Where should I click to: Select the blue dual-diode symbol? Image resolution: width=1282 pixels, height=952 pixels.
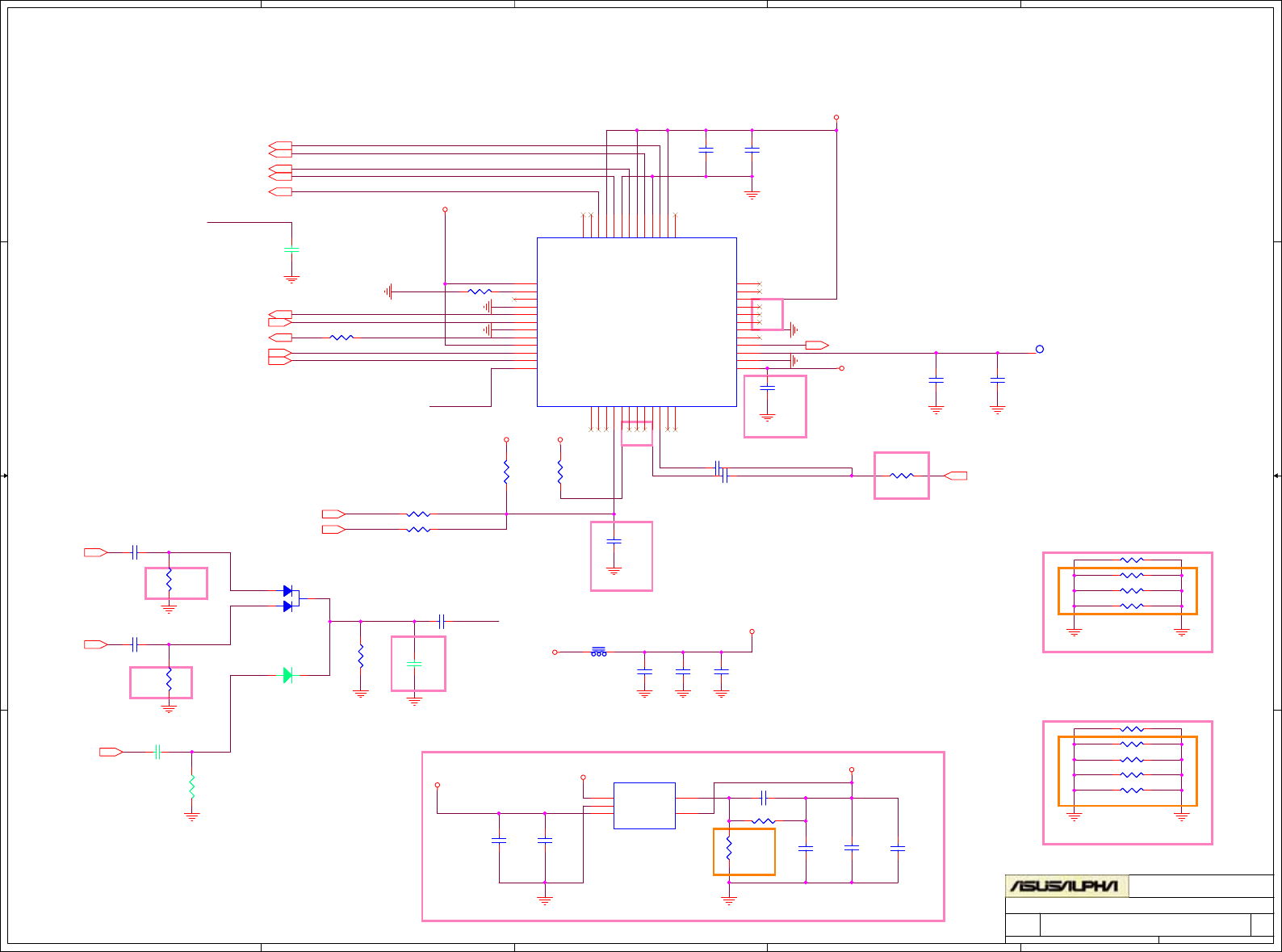[291, 598]
